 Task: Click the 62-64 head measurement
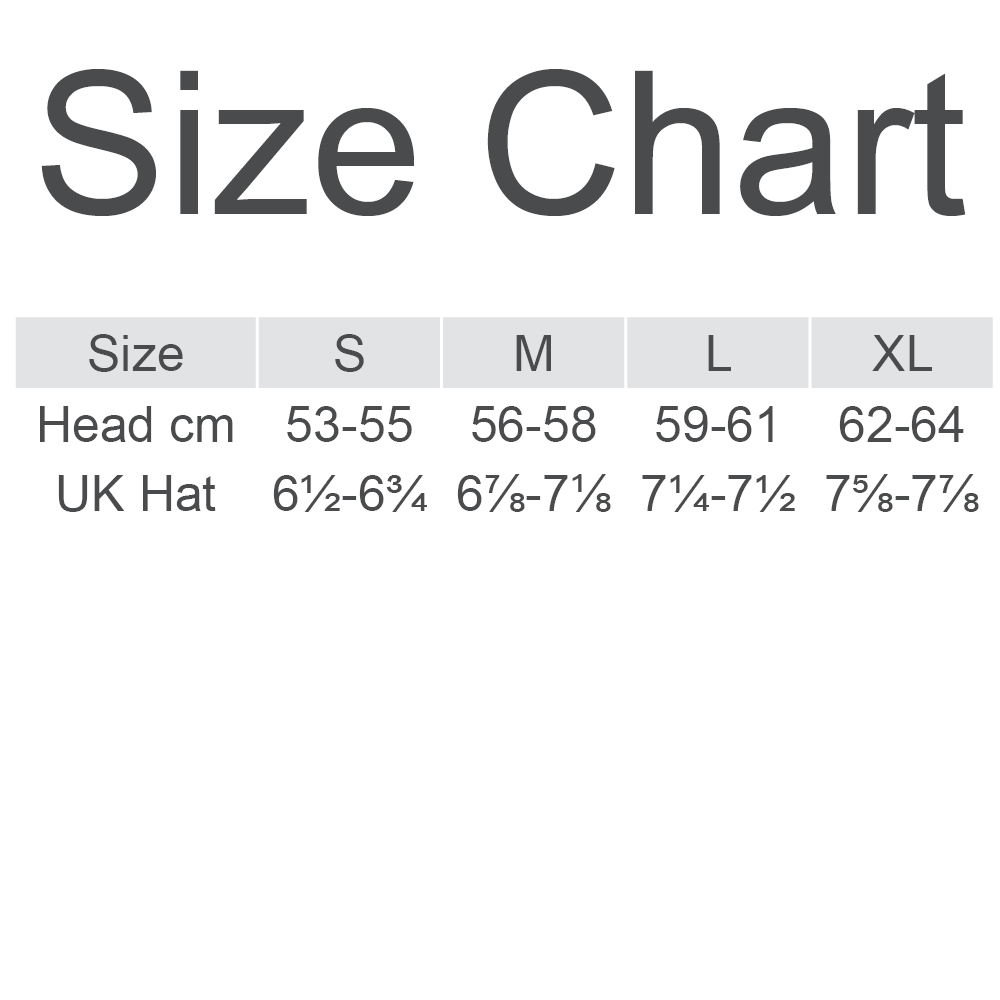click(901, 426)
